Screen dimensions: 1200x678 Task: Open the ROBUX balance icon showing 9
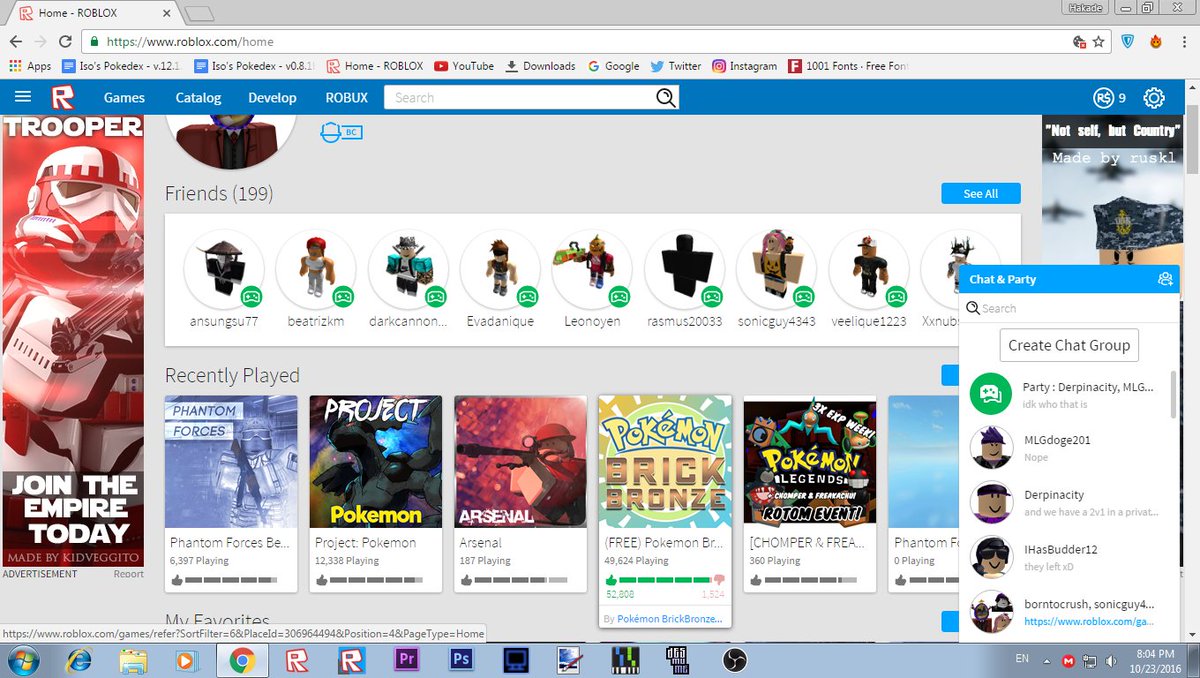tap(1103, 97)
